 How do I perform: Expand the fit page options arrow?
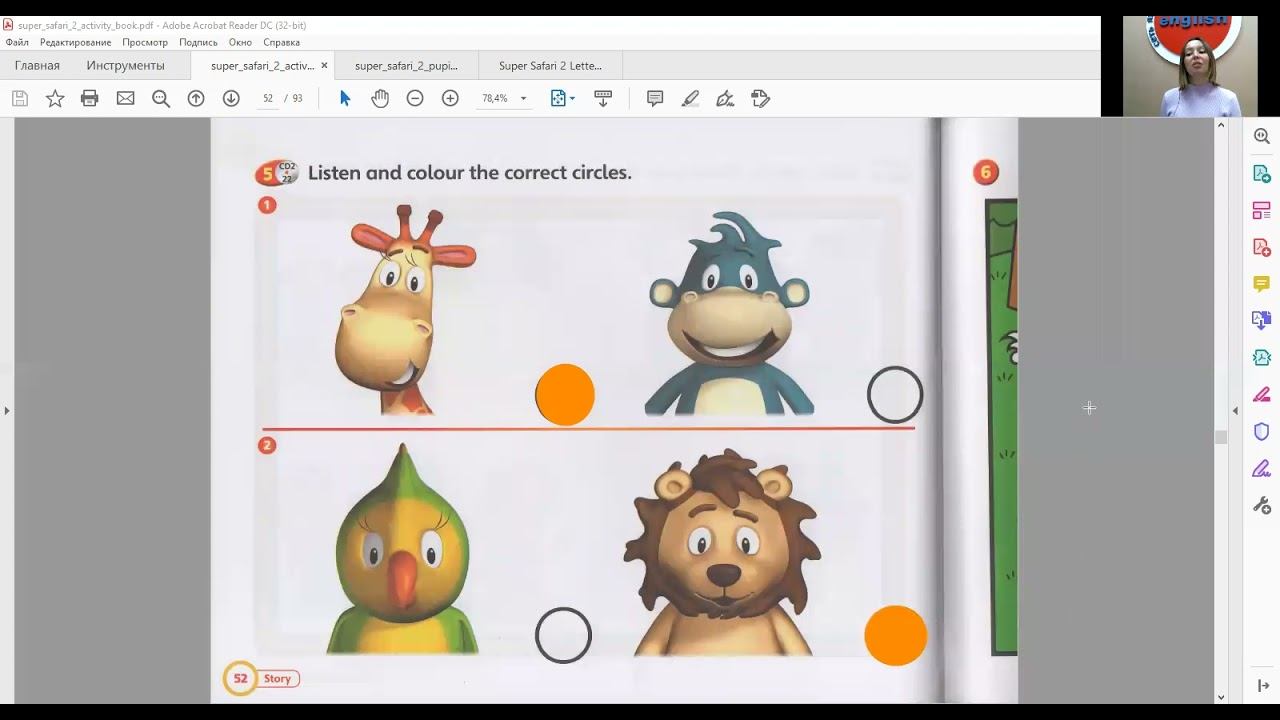(x=572, y=99)
